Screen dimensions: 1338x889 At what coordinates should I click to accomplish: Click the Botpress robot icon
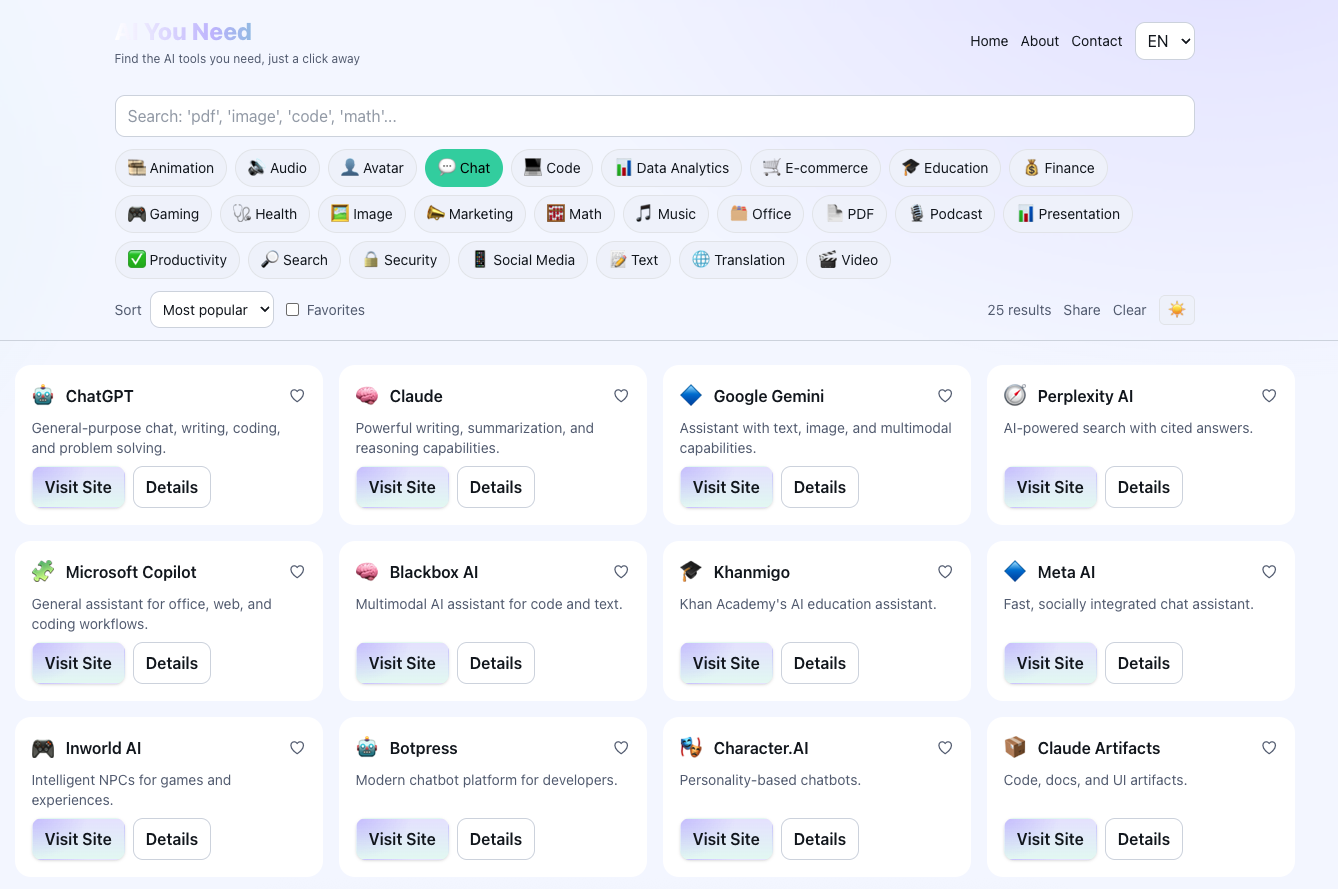click(x=367, y=748)
